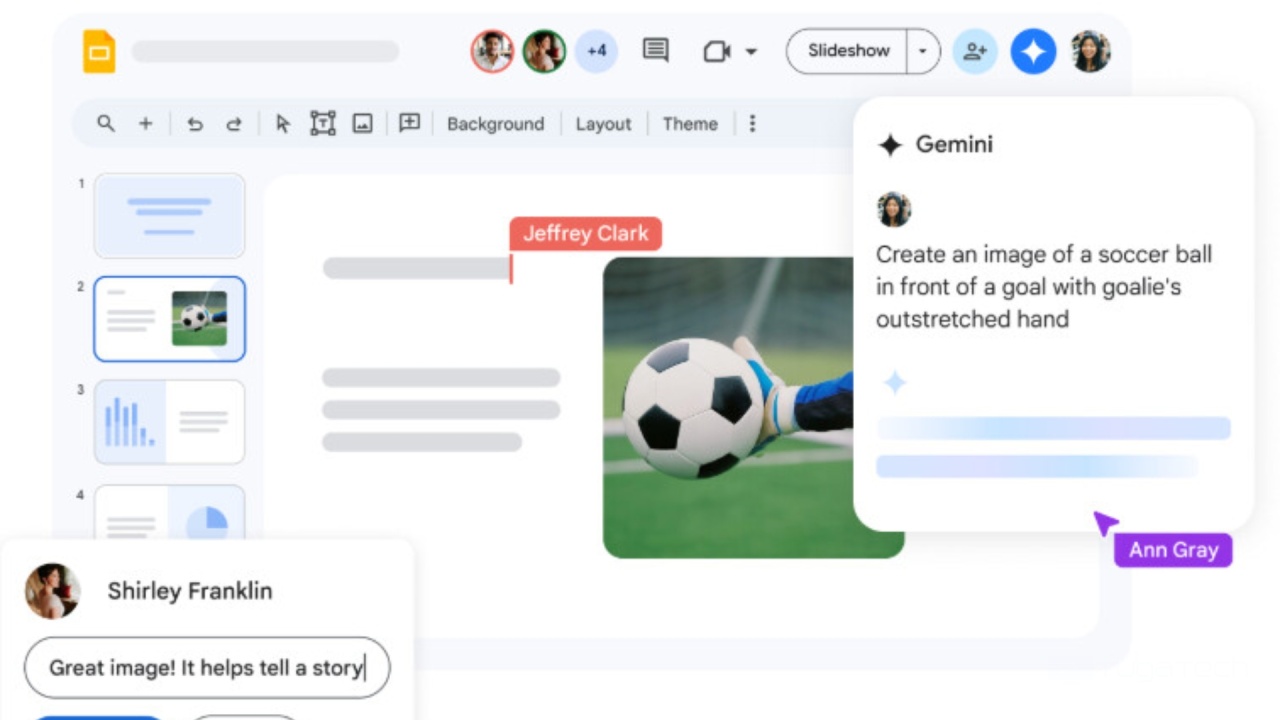Undo the last action
The width and height of the screenshot is (1280, 720).
(195, 124)
